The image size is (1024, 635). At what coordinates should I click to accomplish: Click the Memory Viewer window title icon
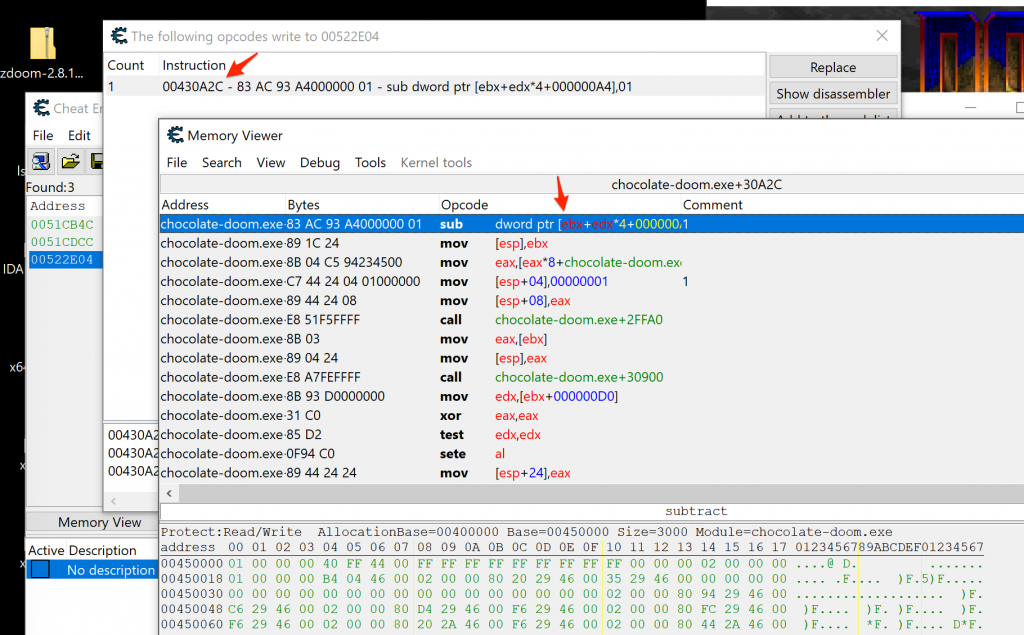pos(175,135)
